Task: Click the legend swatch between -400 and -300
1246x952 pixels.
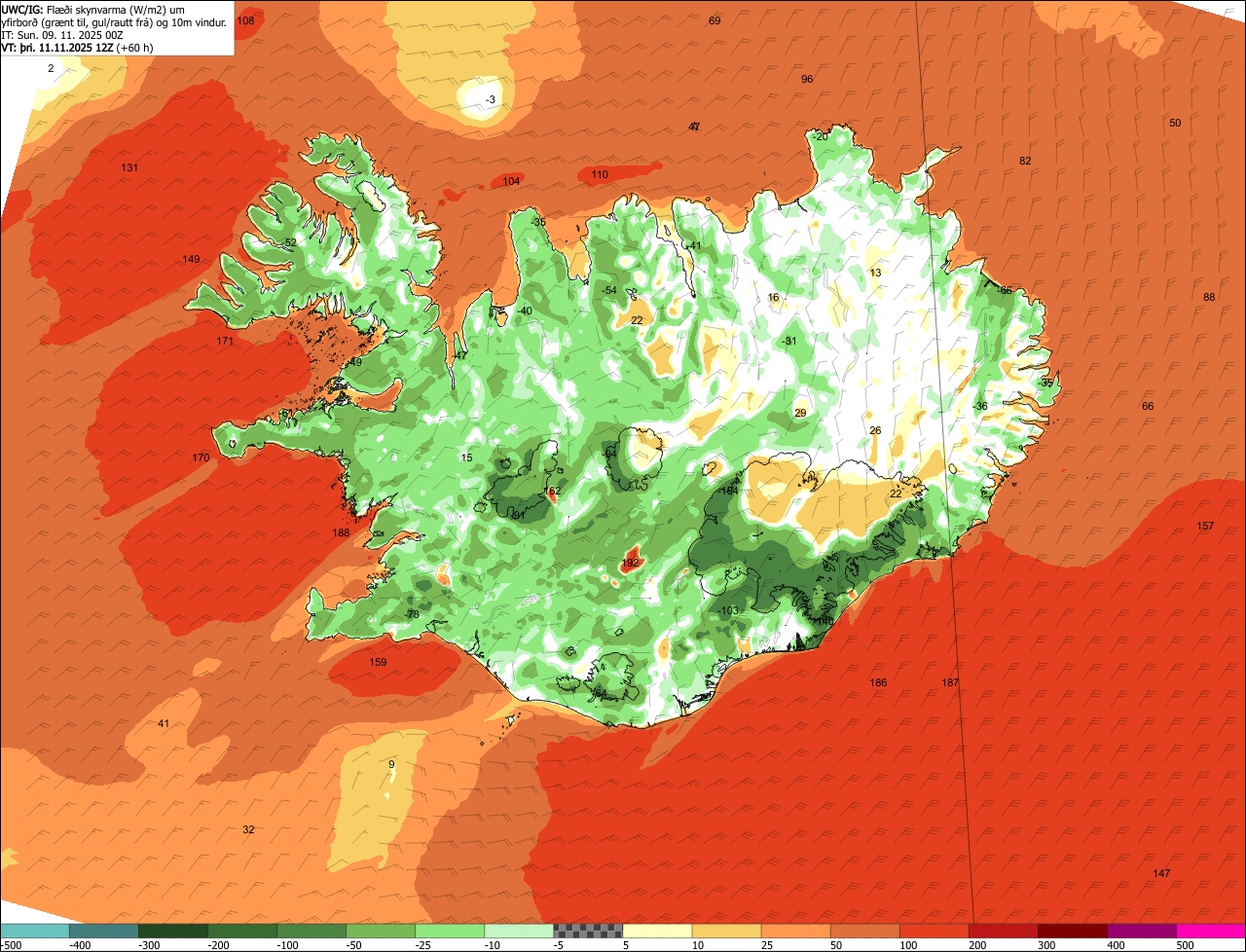Action: 104,931
